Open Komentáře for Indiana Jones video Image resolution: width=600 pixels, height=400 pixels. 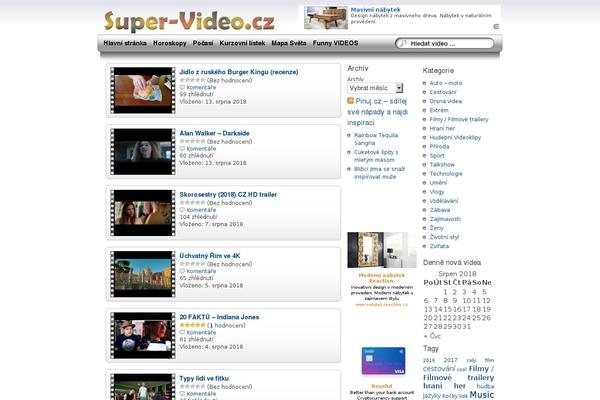[x=201, y=332]
